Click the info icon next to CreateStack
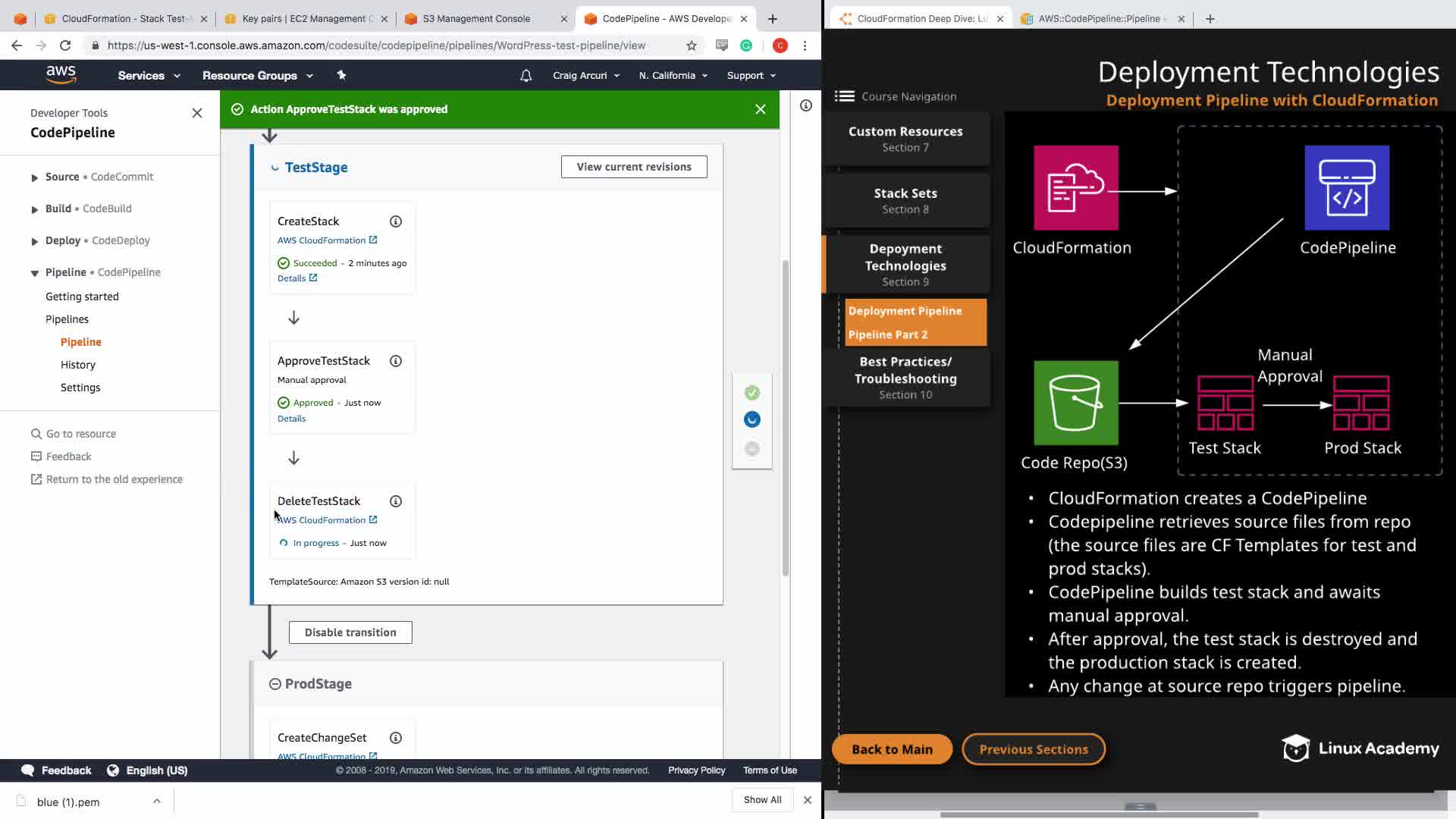Viewport: 1456px width, 819px height. pos(396,221)
